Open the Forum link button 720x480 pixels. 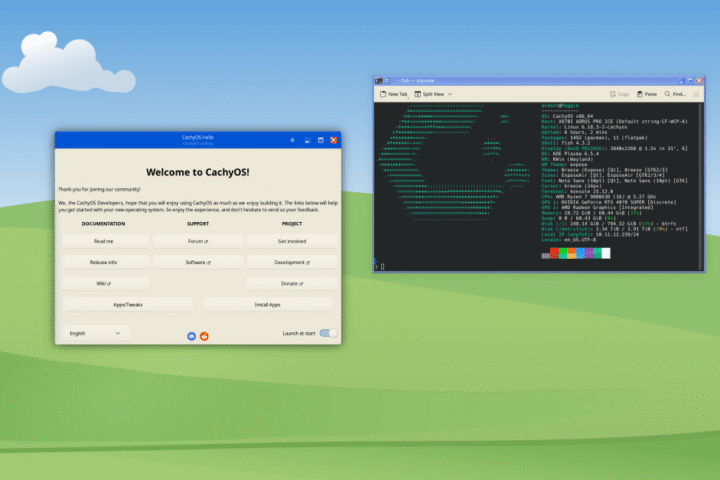[198, 241]
